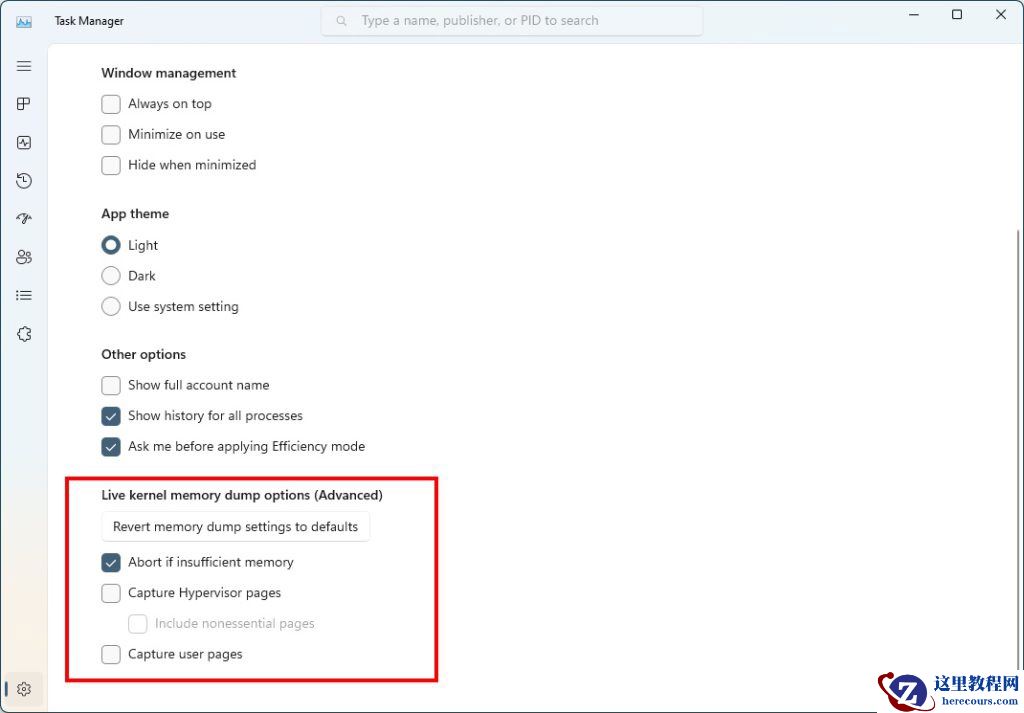Uncheck Show history for all processes
The height and width of the screenshot is (713, 1024).
coord(111,415)
